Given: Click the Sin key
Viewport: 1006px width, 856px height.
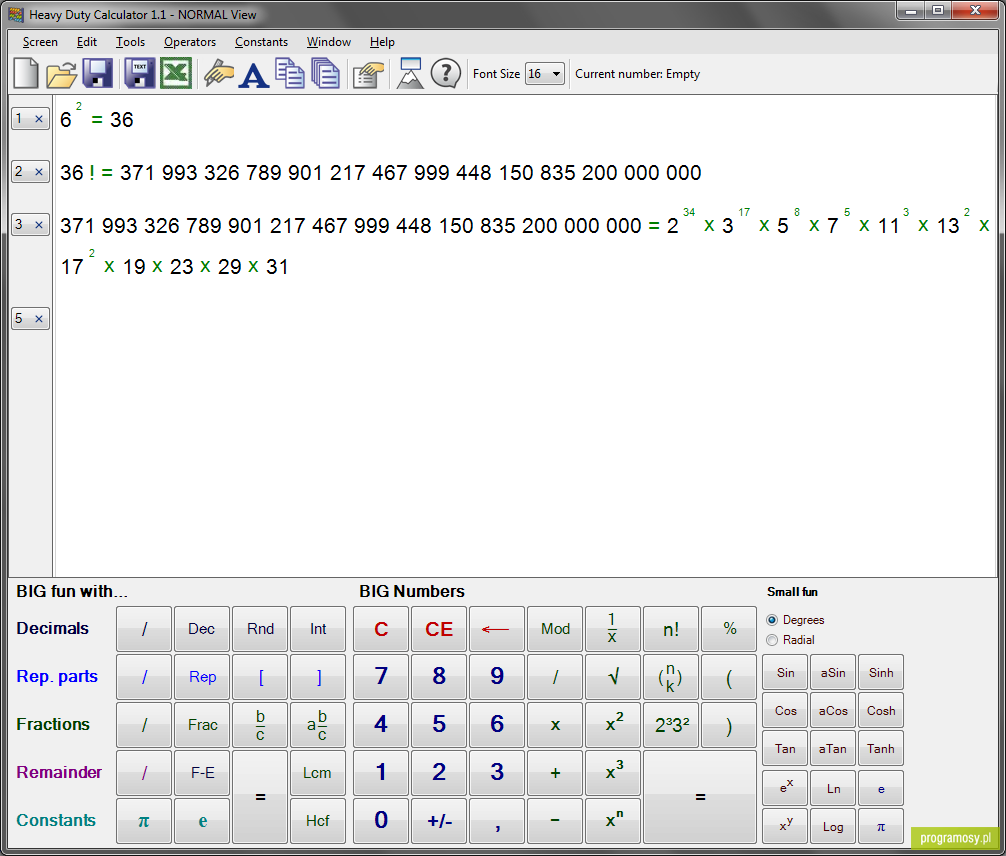Looking at the screenshot, I should coord(785,672).
